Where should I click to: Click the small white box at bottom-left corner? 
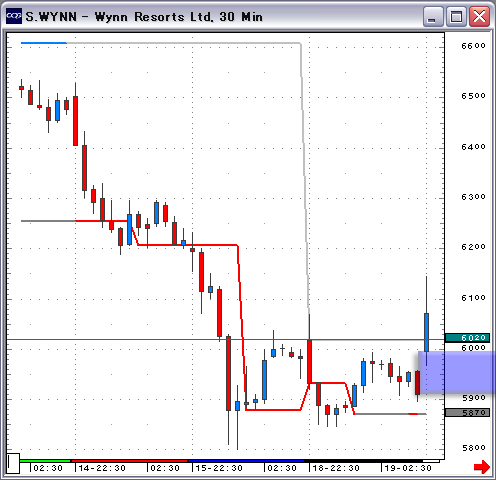coord(13,463)
